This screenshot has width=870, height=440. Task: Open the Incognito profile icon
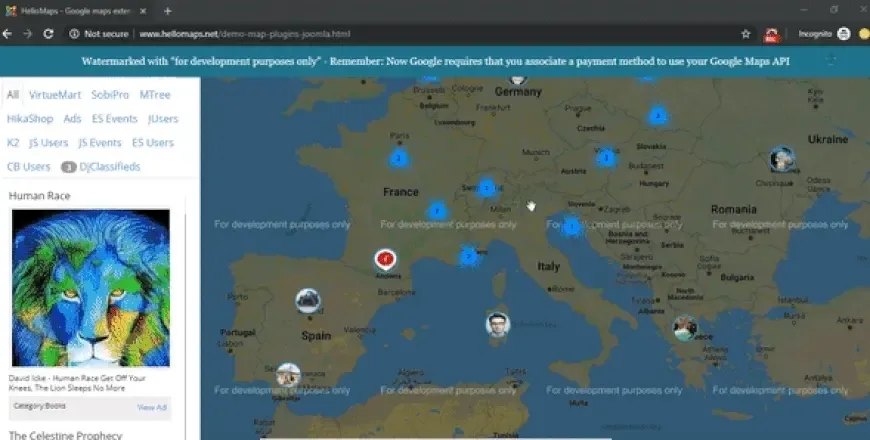844,34
